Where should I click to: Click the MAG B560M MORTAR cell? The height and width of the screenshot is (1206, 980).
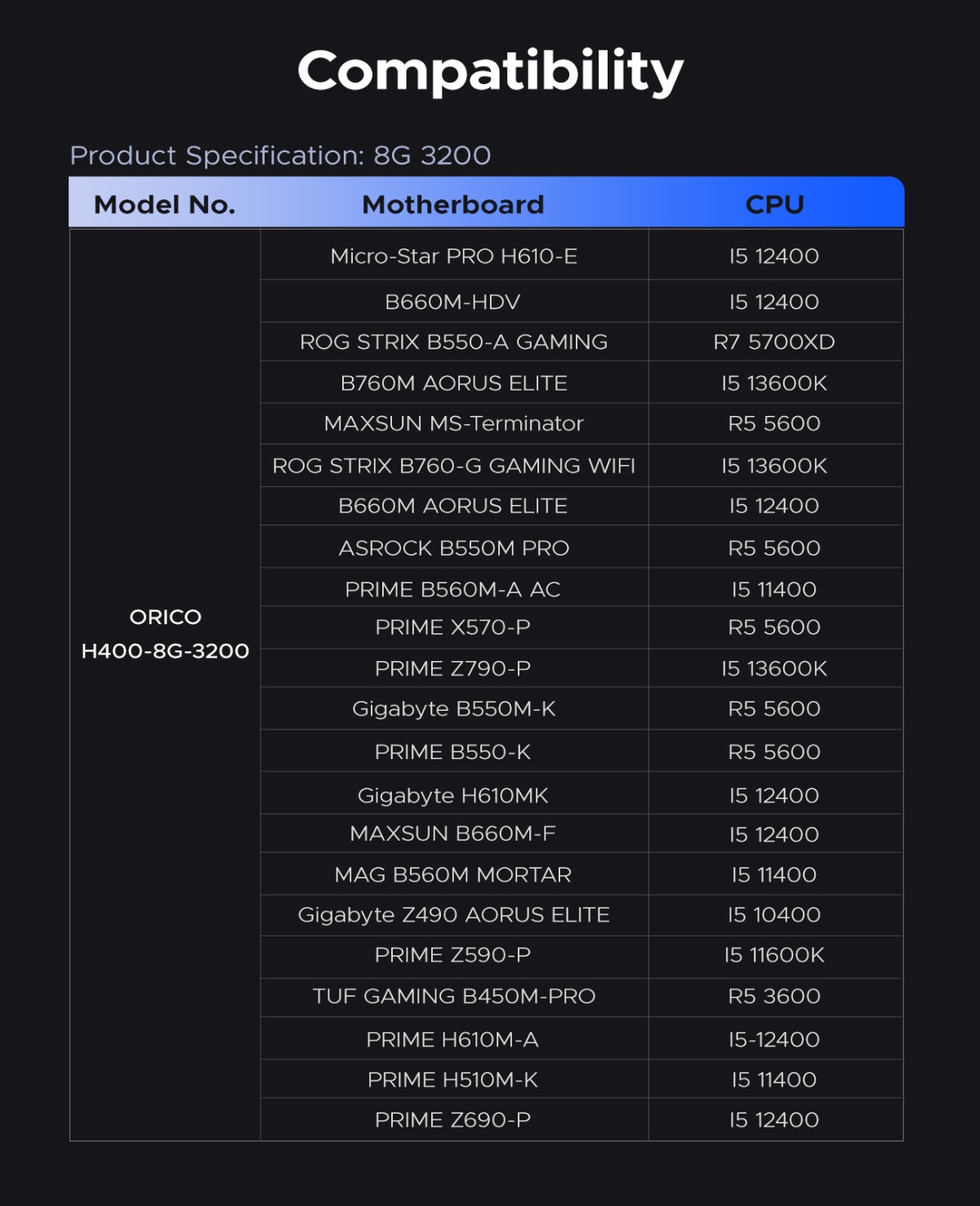(x=453, y=875)
